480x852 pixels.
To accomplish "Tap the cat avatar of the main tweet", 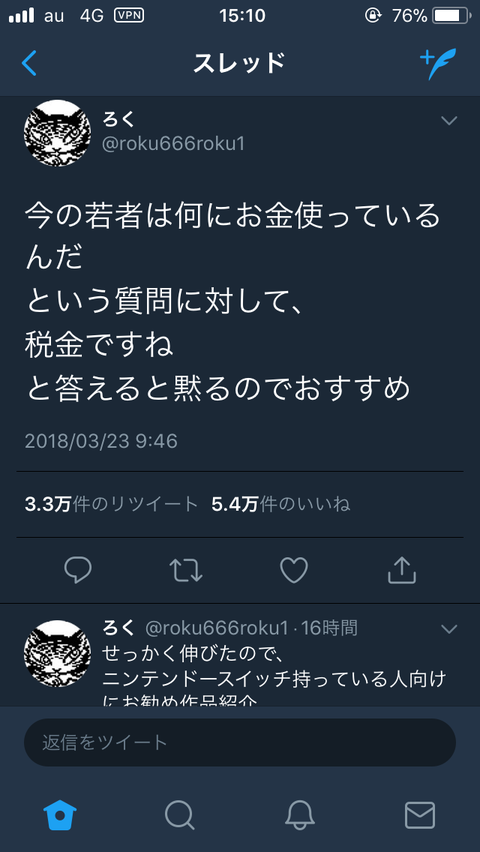I will pos(58,133).
